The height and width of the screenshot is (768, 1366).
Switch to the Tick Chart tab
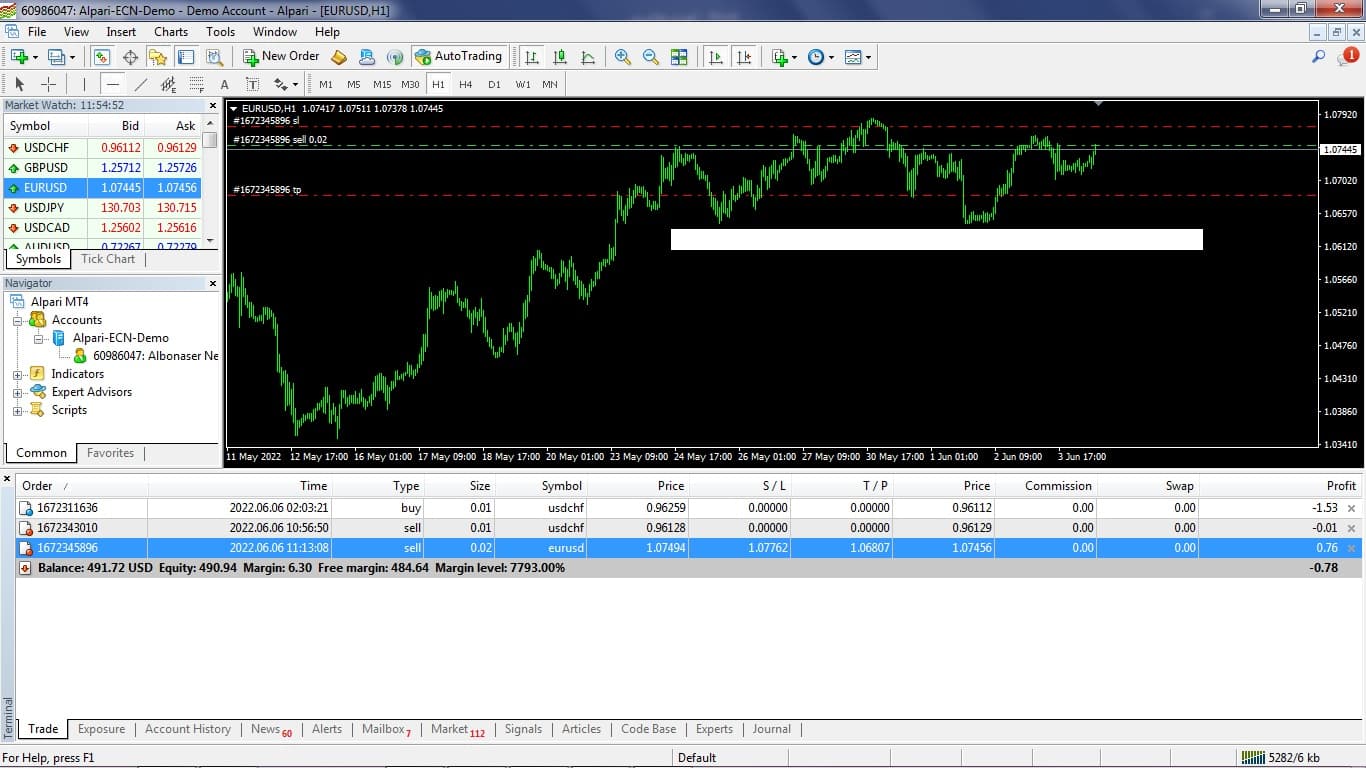[108, 259]
